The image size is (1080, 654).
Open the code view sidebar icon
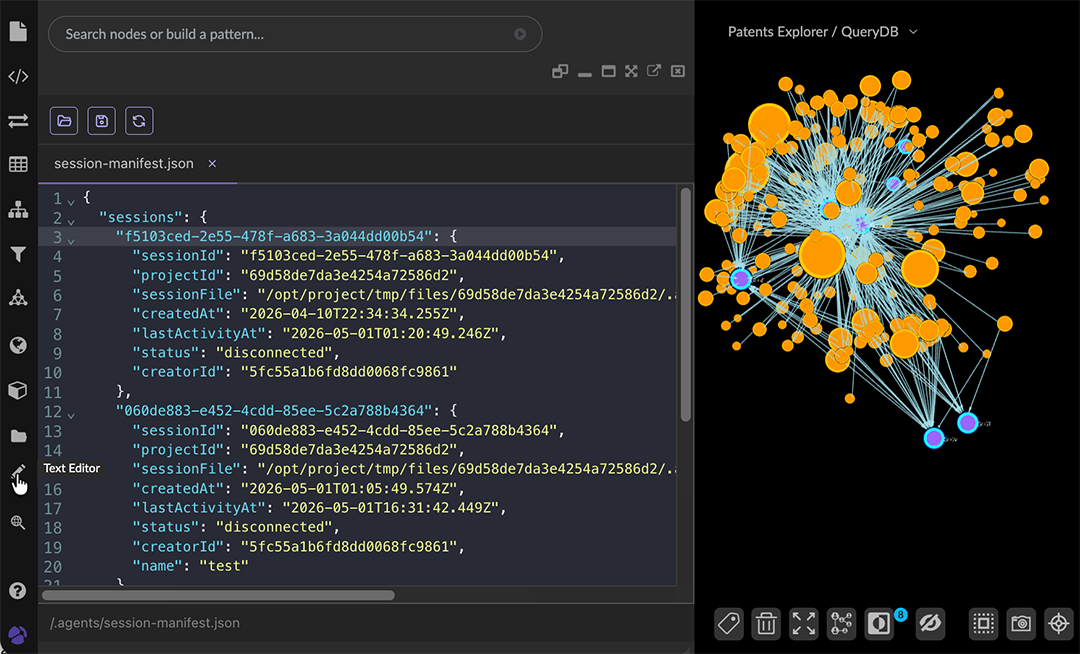coord(18,76)
